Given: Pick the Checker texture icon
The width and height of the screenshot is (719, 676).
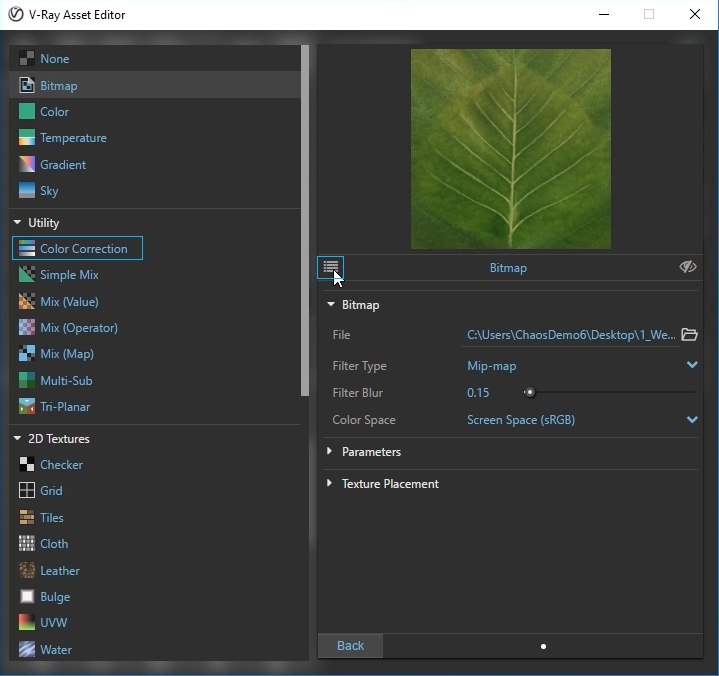Looking at the screenshot, I should [x=27, y=465].
